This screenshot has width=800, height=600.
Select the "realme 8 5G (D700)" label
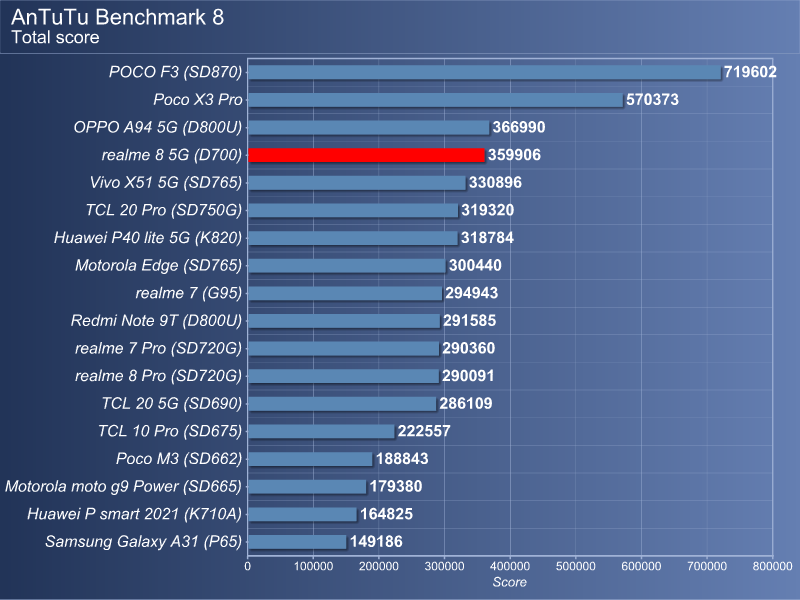(172, 155)
